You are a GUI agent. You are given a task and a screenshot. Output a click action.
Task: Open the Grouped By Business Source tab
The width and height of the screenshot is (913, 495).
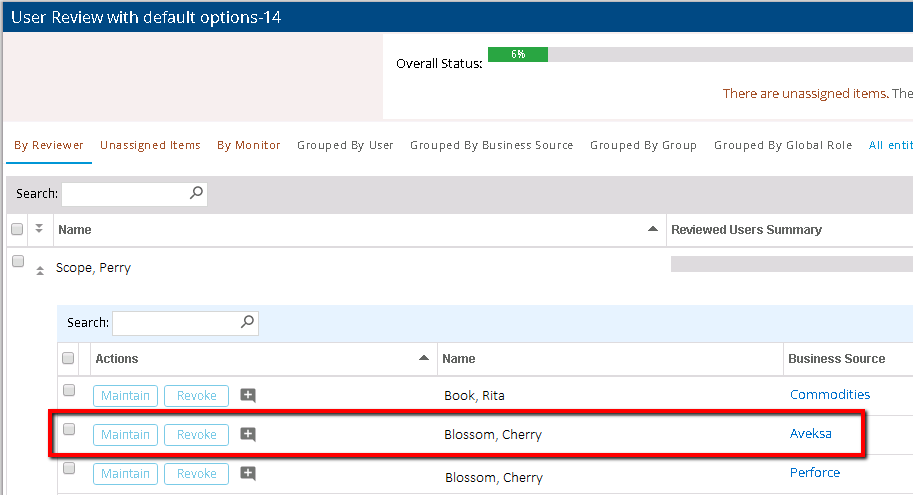point(491,145)
